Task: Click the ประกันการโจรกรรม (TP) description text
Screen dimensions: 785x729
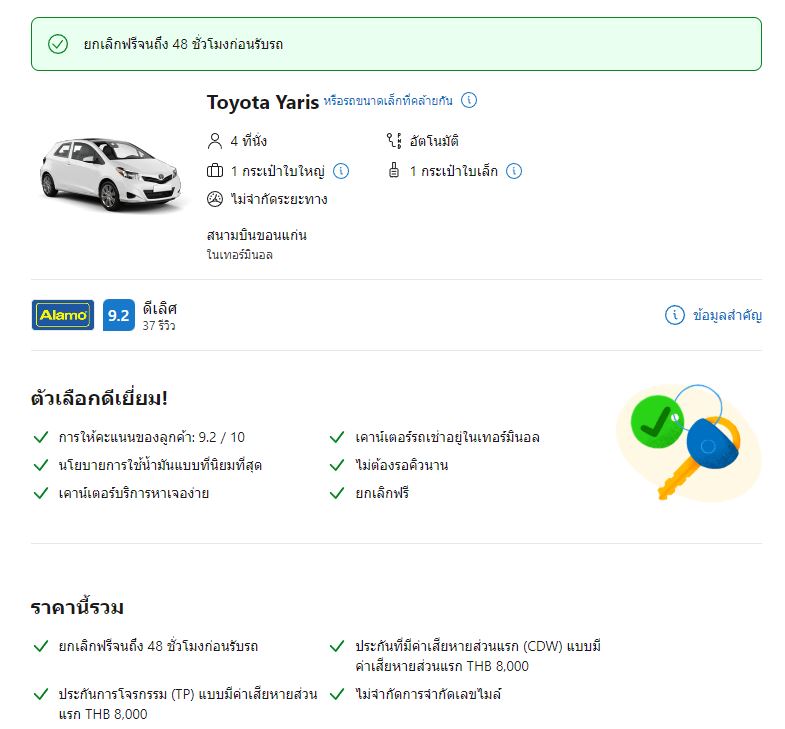Action: pyautogui.click(x=188, y=704)
